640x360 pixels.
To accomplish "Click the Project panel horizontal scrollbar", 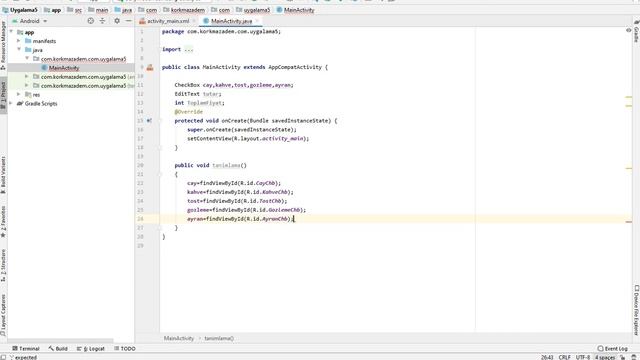I will [x=60, y=340].
